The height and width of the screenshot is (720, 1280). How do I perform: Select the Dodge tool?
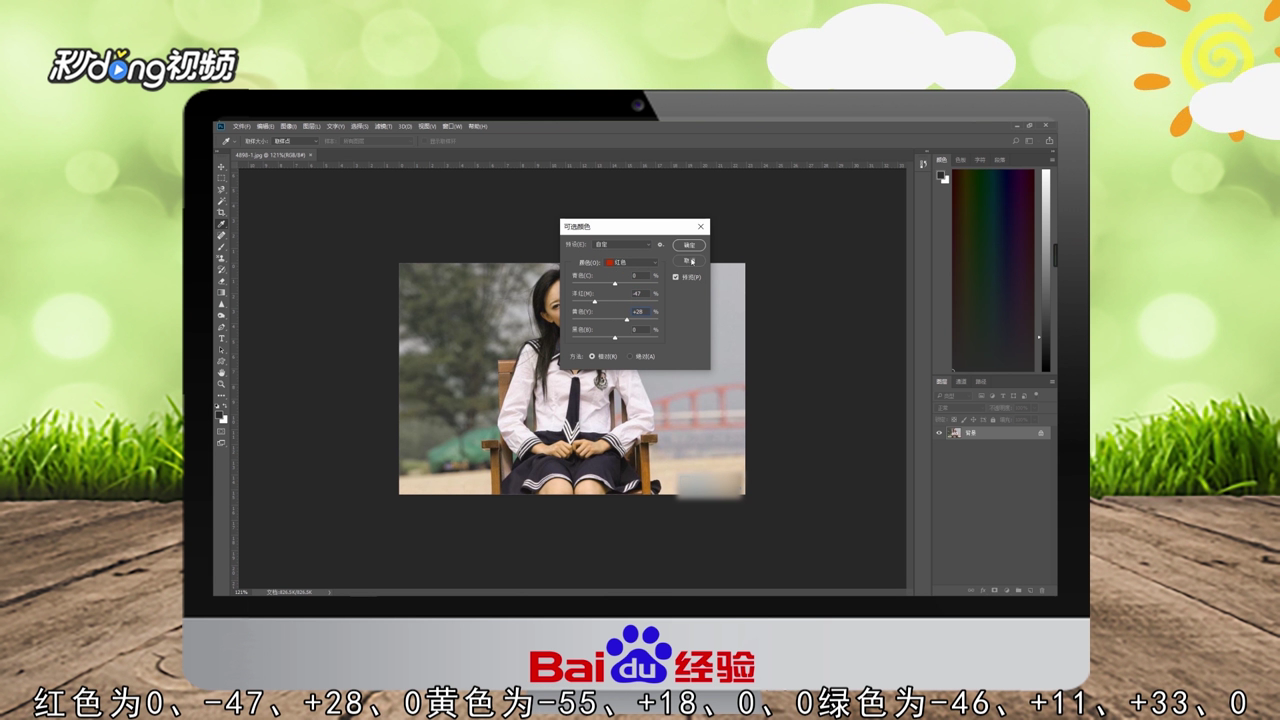[x=223, y=314]
